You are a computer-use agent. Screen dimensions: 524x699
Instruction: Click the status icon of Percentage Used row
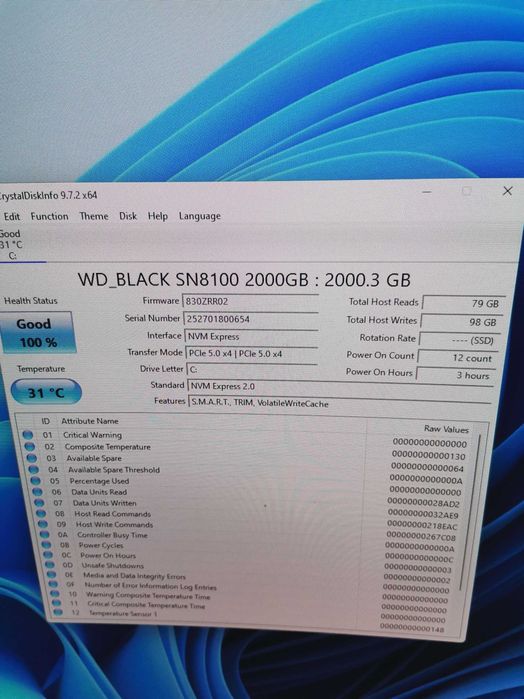[35, 481]
